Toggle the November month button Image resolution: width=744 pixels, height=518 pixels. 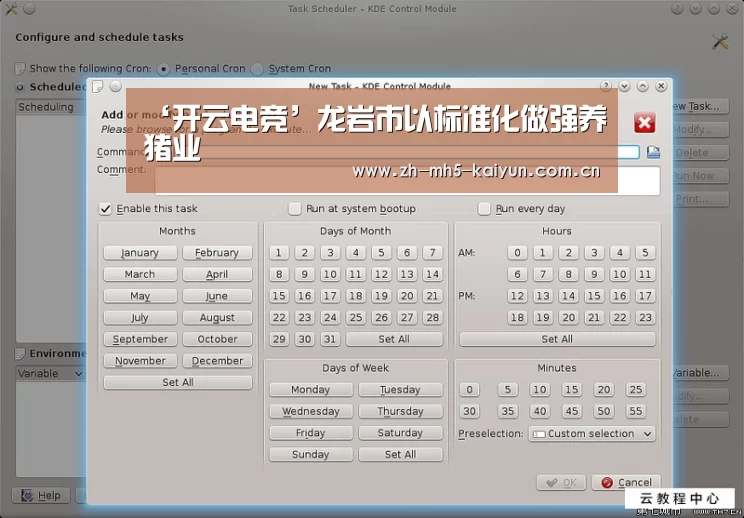[140, 361]
